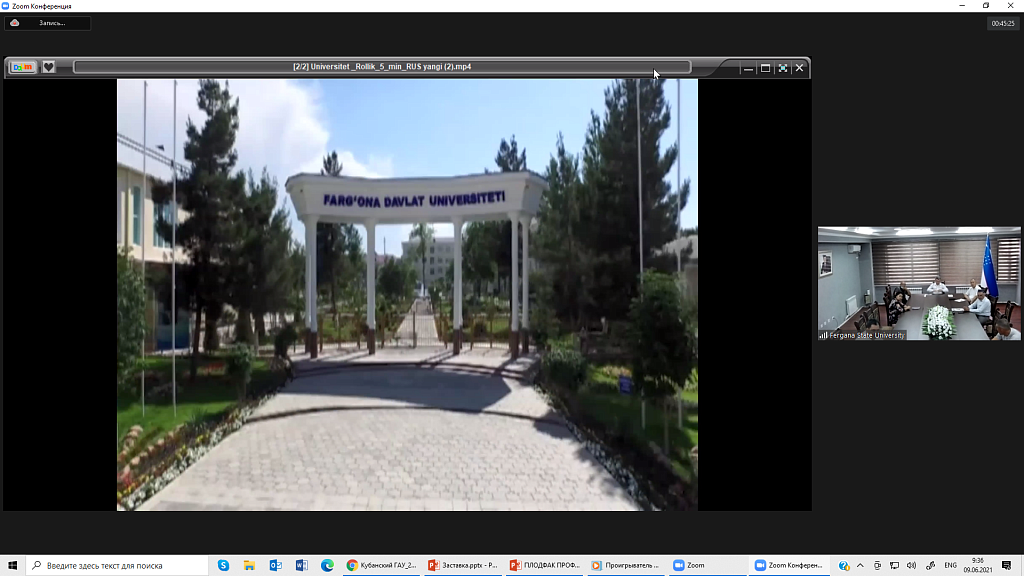Screen dimensions: 1024x576
Task: Switch to the Проигрыватель player taskbar item
Action: (x=626, y=566)
